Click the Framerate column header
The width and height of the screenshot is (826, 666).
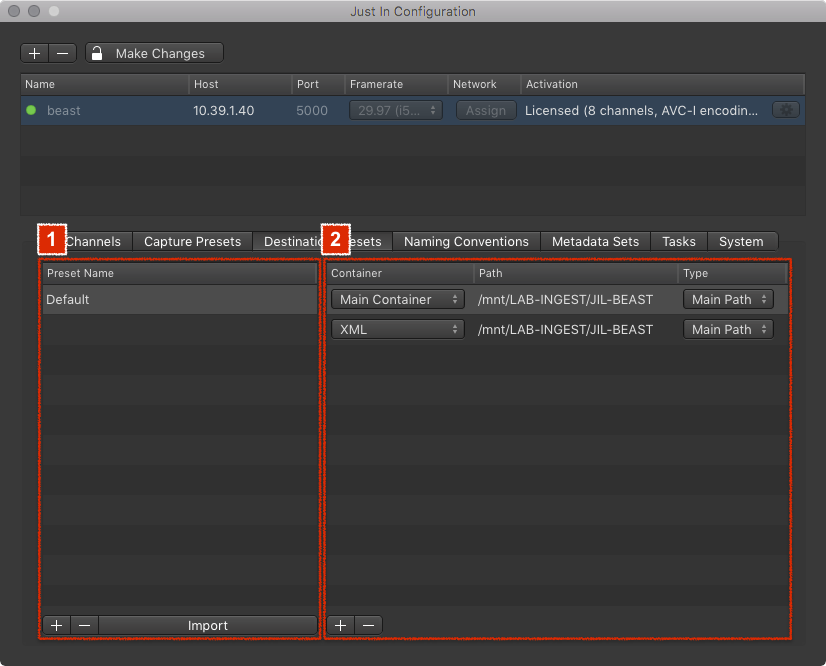[396, 84]
